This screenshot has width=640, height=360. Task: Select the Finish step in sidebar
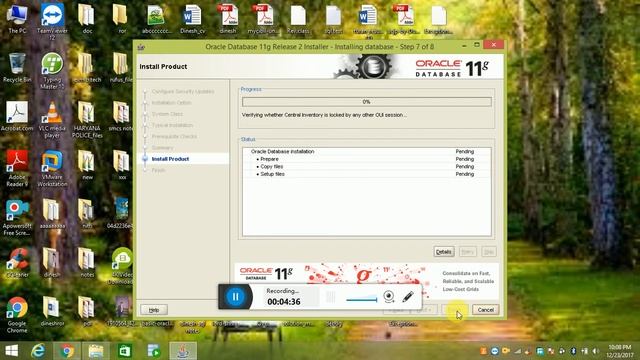(x=158, y=170)
